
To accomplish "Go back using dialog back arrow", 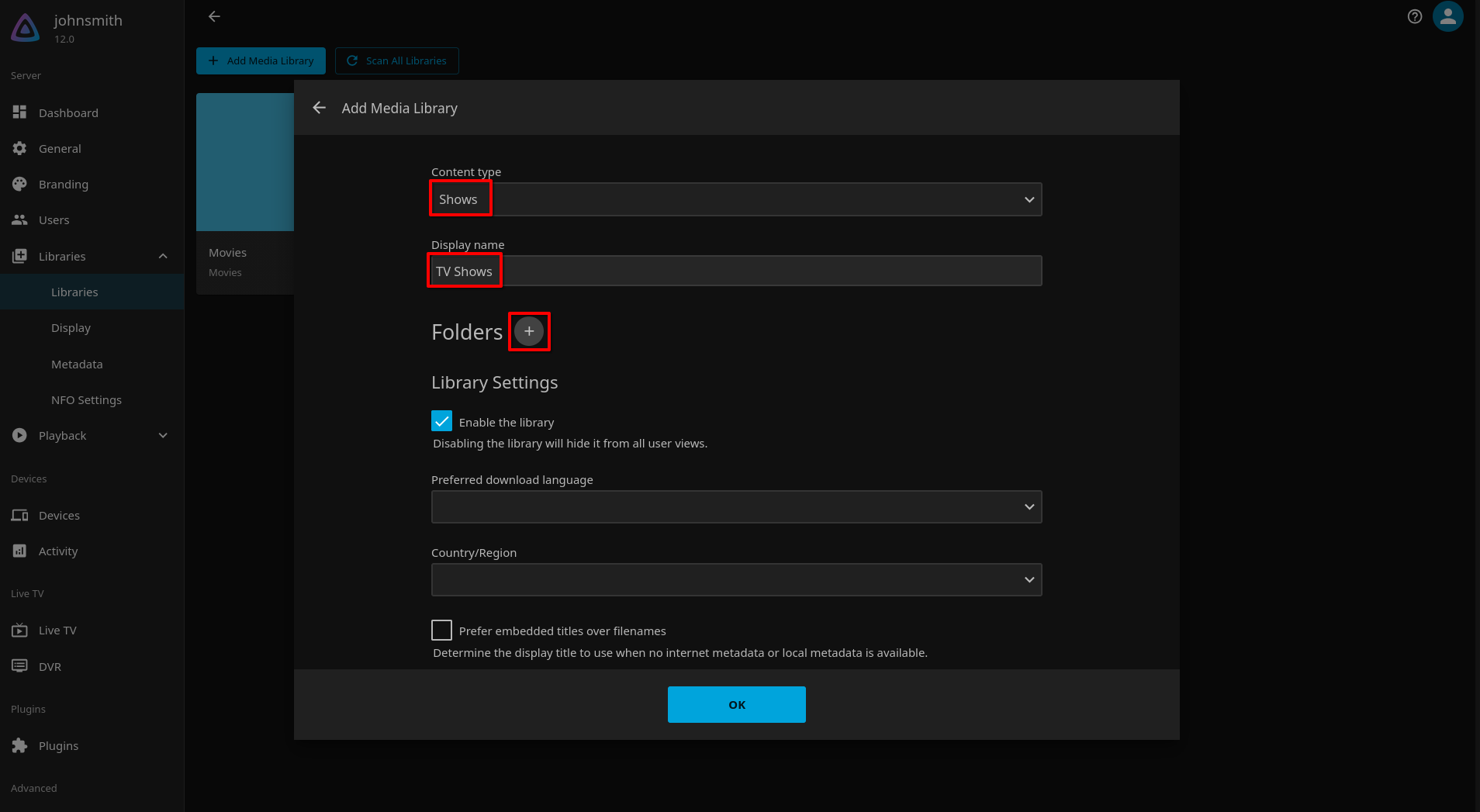I will (319, 108).
